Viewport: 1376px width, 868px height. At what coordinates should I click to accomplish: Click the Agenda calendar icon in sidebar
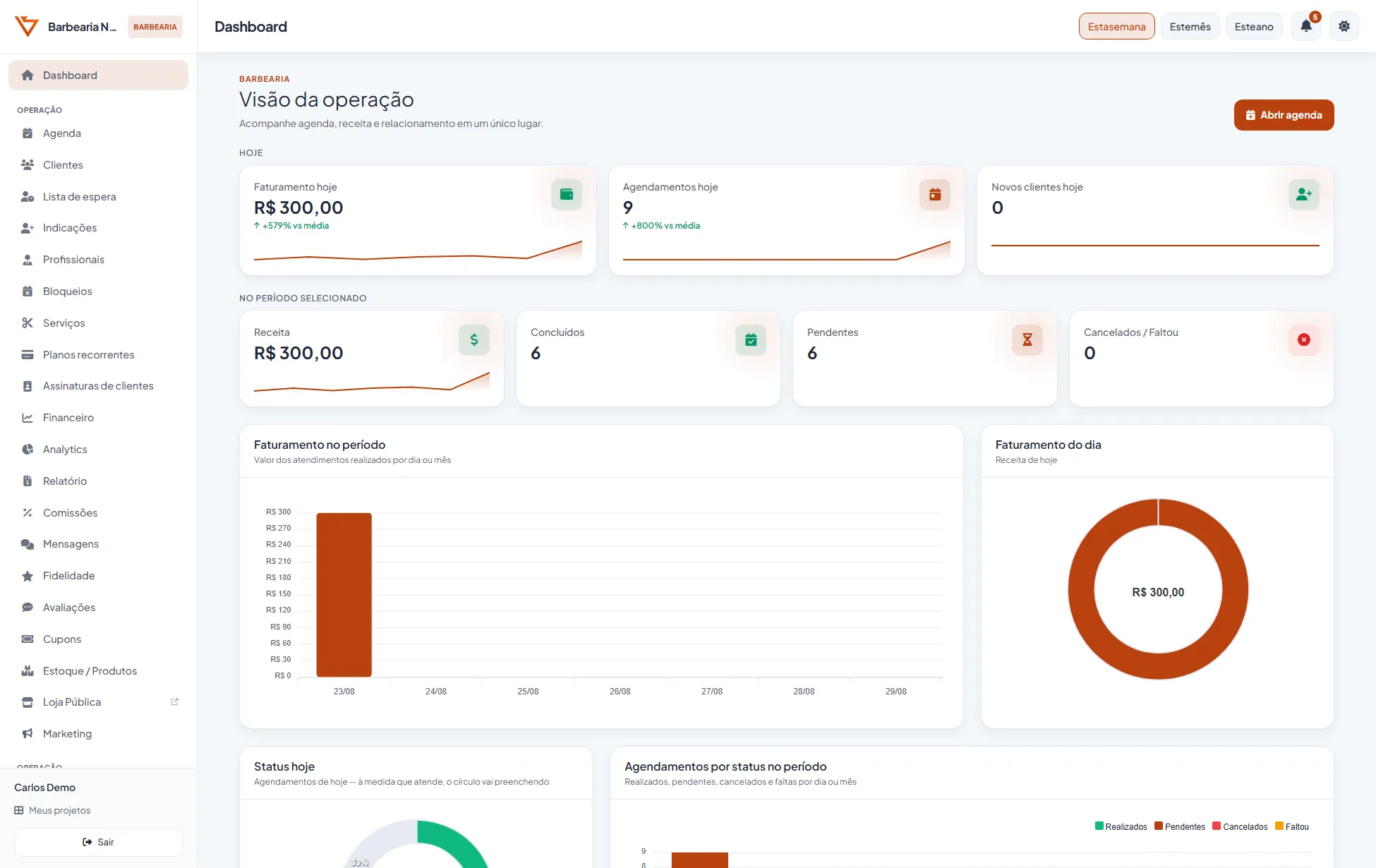[28, 133]
